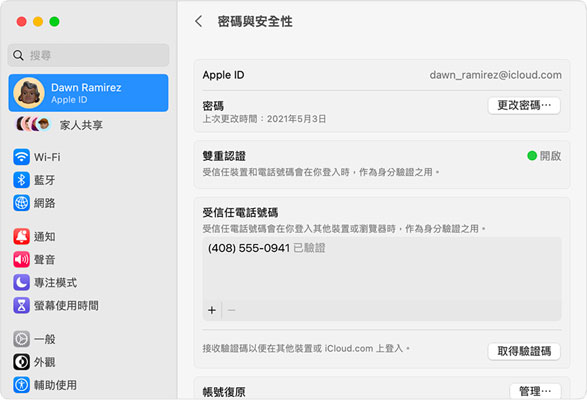Select the 螢幕使用時間 sidebar label
587x400 pixels.
[x=66, y=306]
